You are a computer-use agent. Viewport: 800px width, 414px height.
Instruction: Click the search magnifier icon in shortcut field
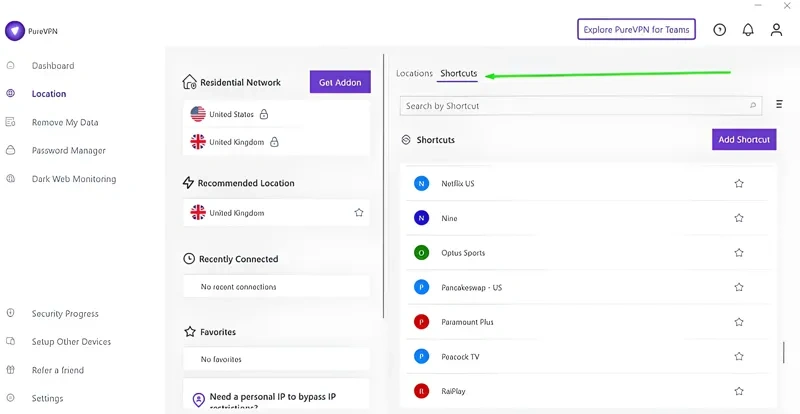coord(753,106)
